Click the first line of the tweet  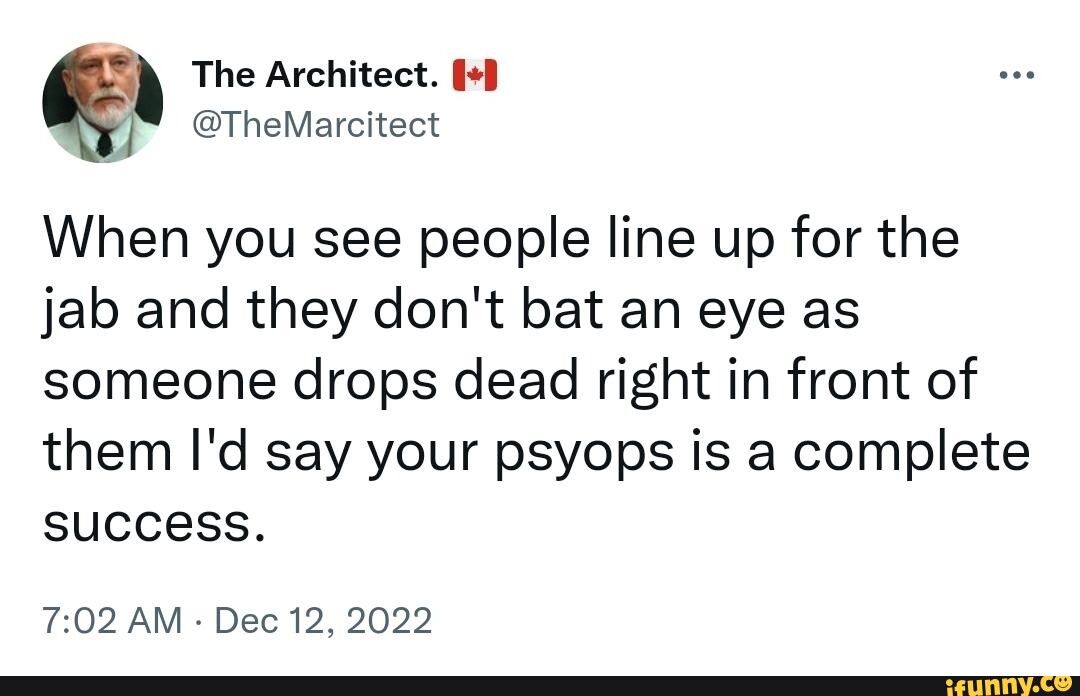(x=500, y=237)
